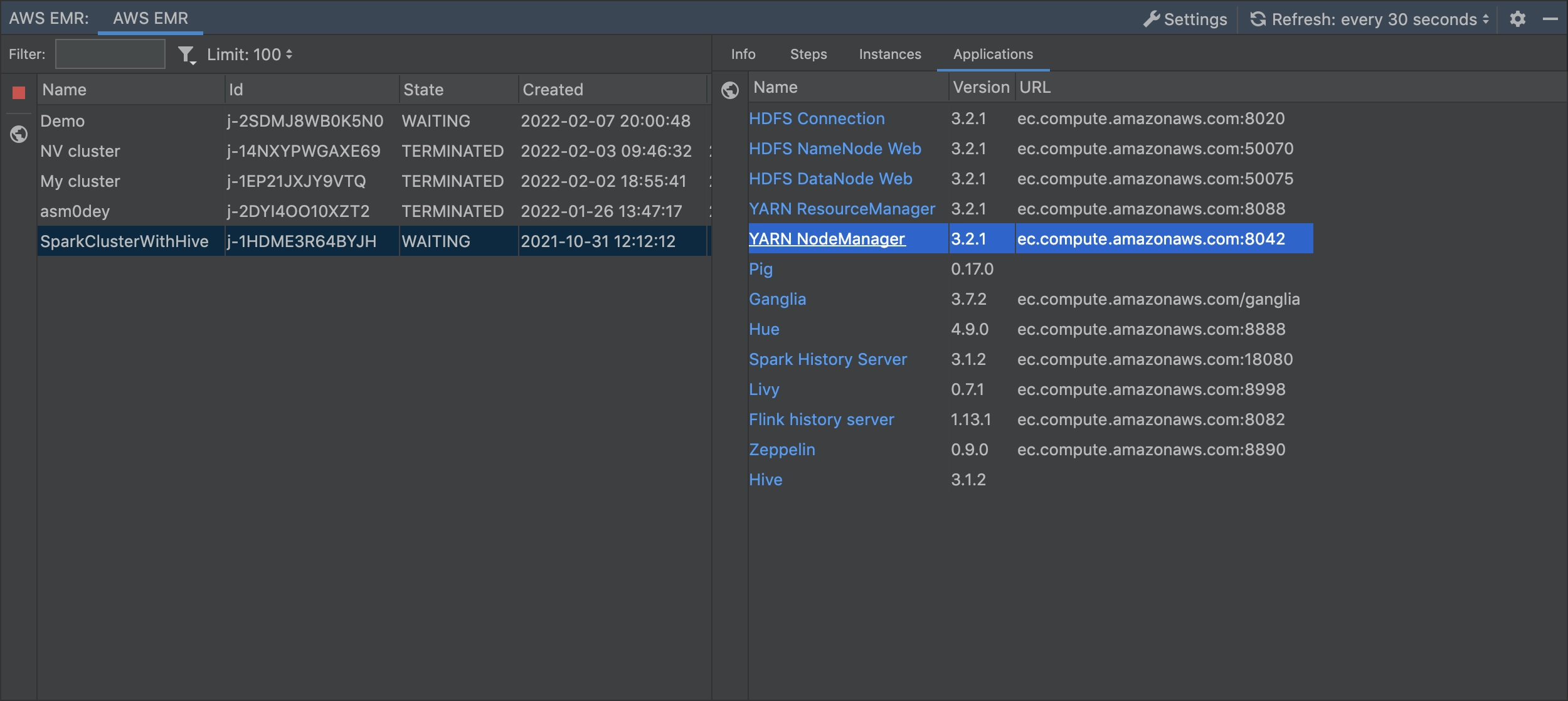Viewport: 1568px width, 701px height.
Task: Open the YARN ResourceManager link
Action: point(842,209)
